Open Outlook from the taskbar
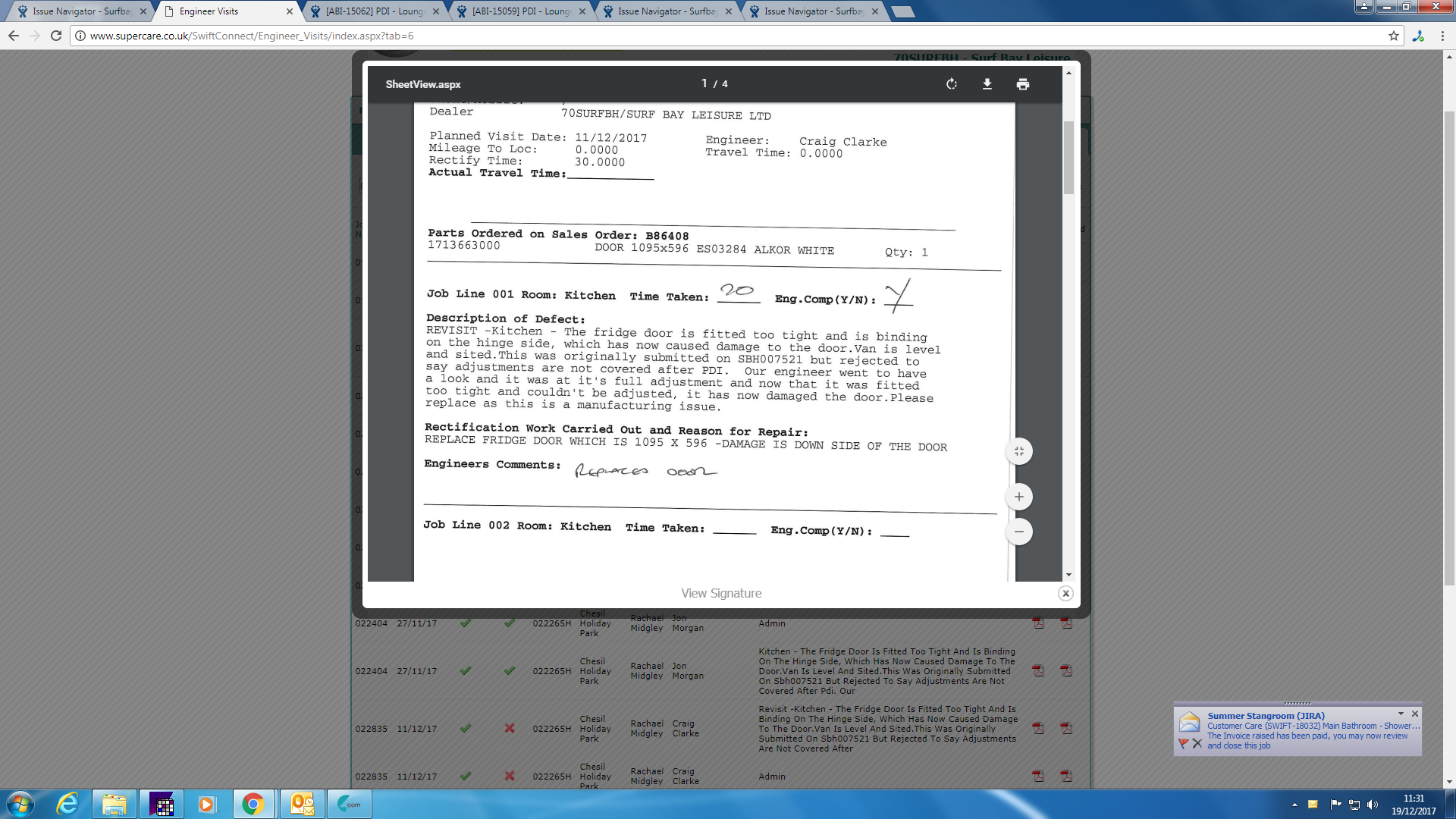The width and height of the screenshot is (1456, 819). 303,804
